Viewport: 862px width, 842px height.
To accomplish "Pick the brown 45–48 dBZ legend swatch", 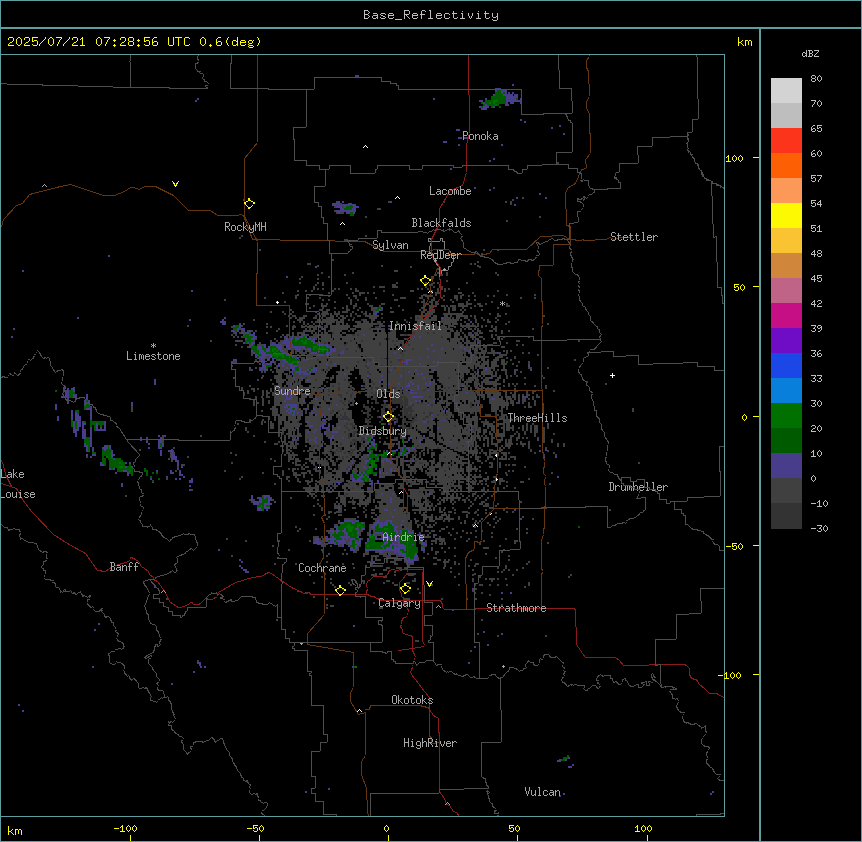I will (x=786, y=265).
